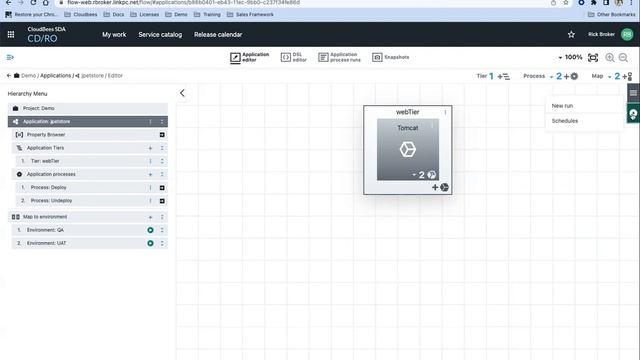Select Property Browser row
This screenshot has width=640, height=360.
coord(90,135)
